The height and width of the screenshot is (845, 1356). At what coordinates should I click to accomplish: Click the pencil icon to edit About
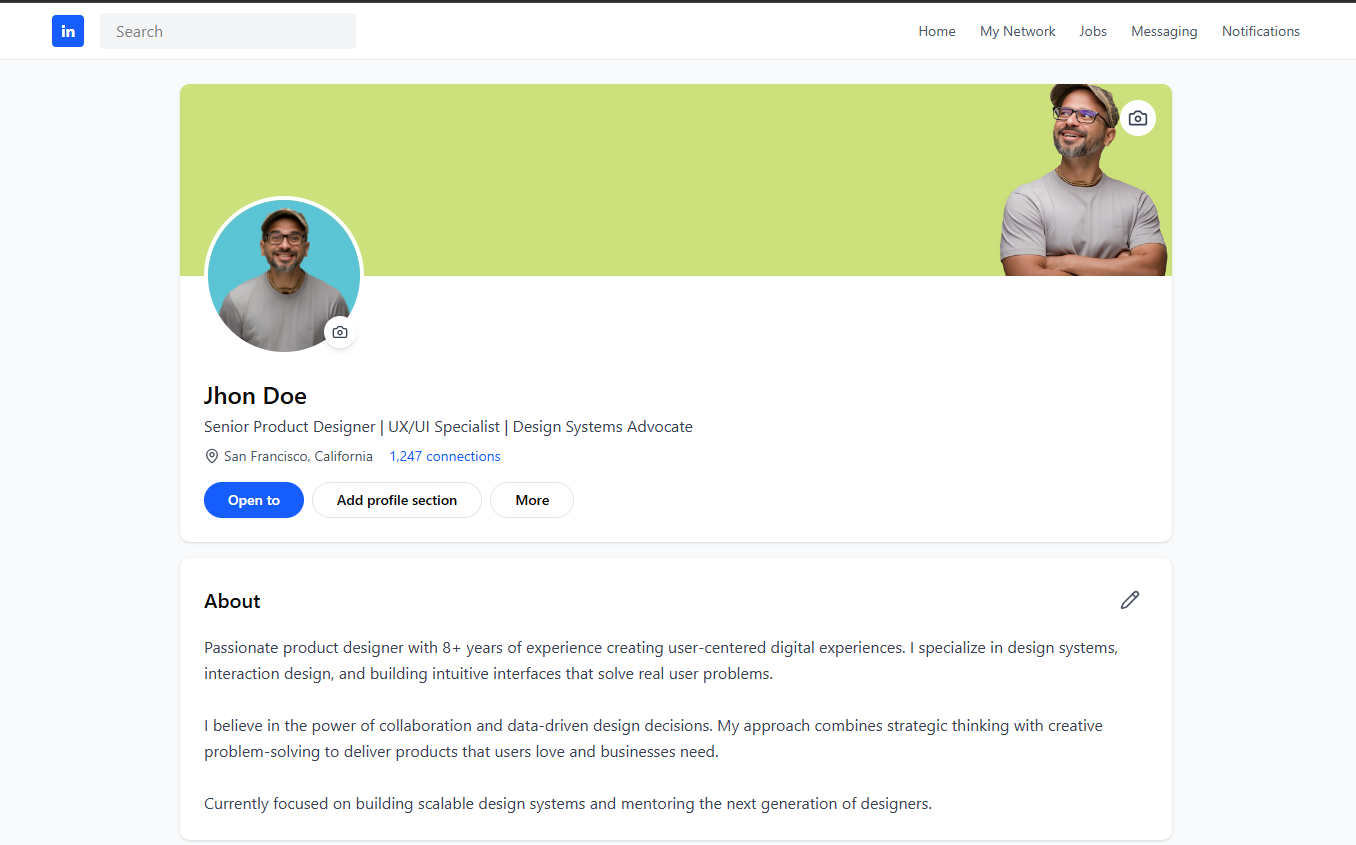pos(1129,600)
